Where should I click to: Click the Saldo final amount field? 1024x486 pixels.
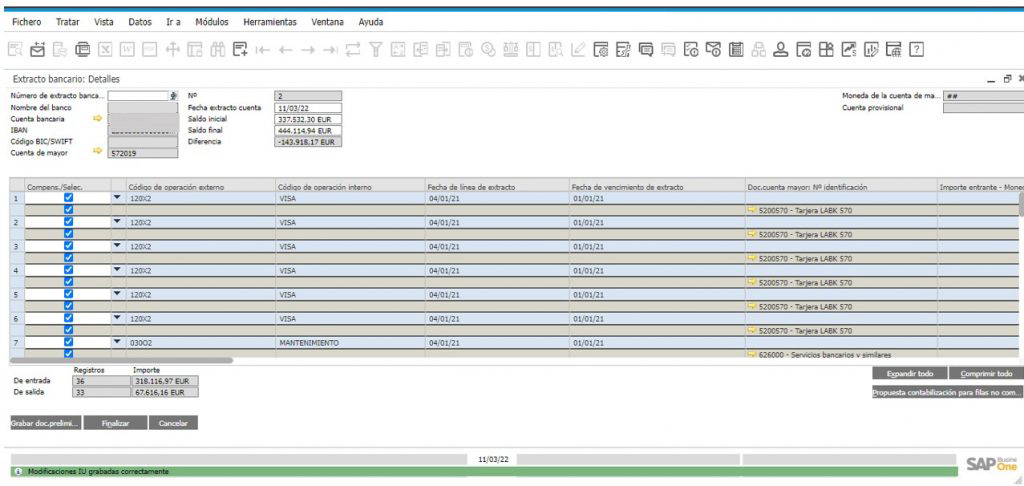pos(308,131)
